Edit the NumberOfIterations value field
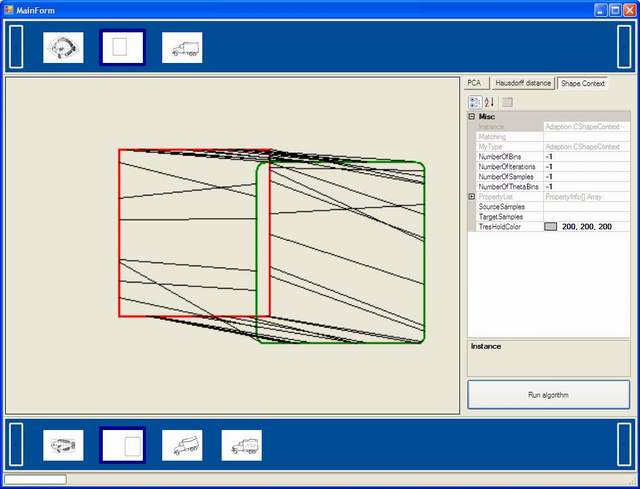640x489 pixels. [587, 167]
